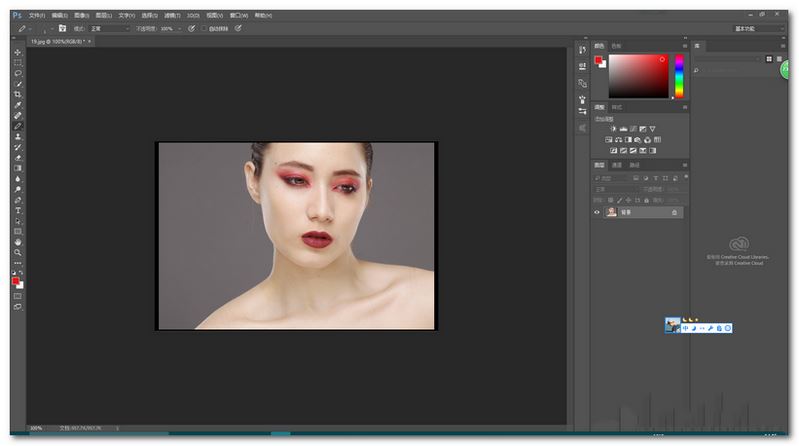Select the Crop tool
The height and width of the screenshot is (446, 799).
(17, 94)
